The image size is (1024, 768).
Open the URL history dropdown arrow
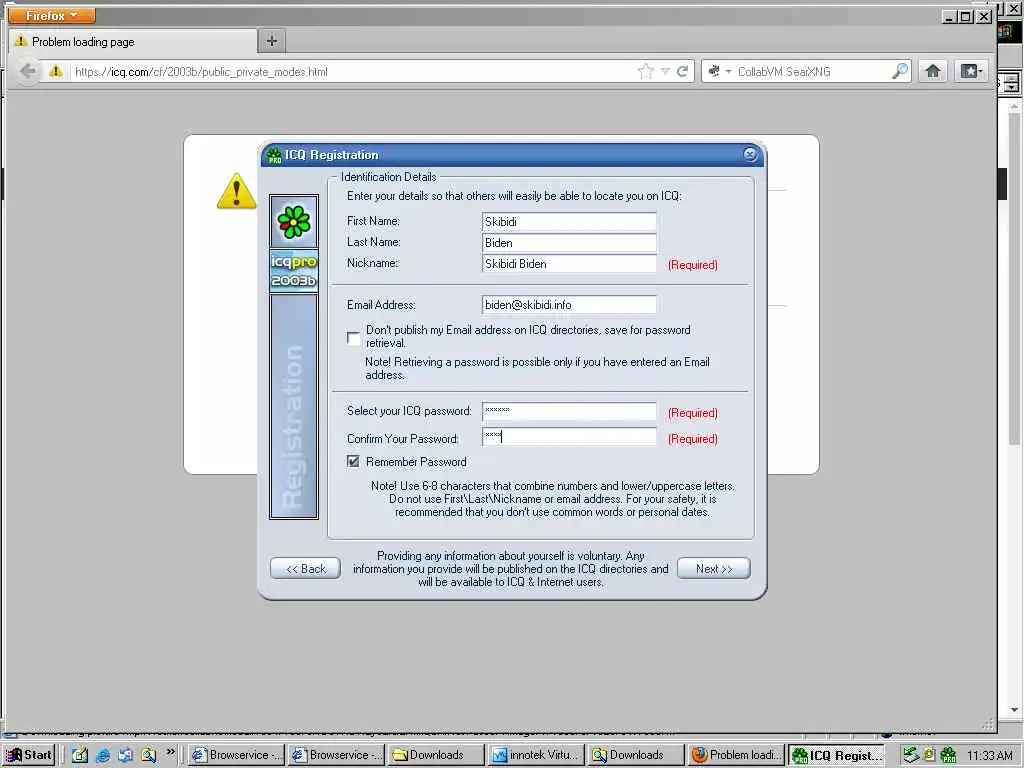(x=665, y=71)
